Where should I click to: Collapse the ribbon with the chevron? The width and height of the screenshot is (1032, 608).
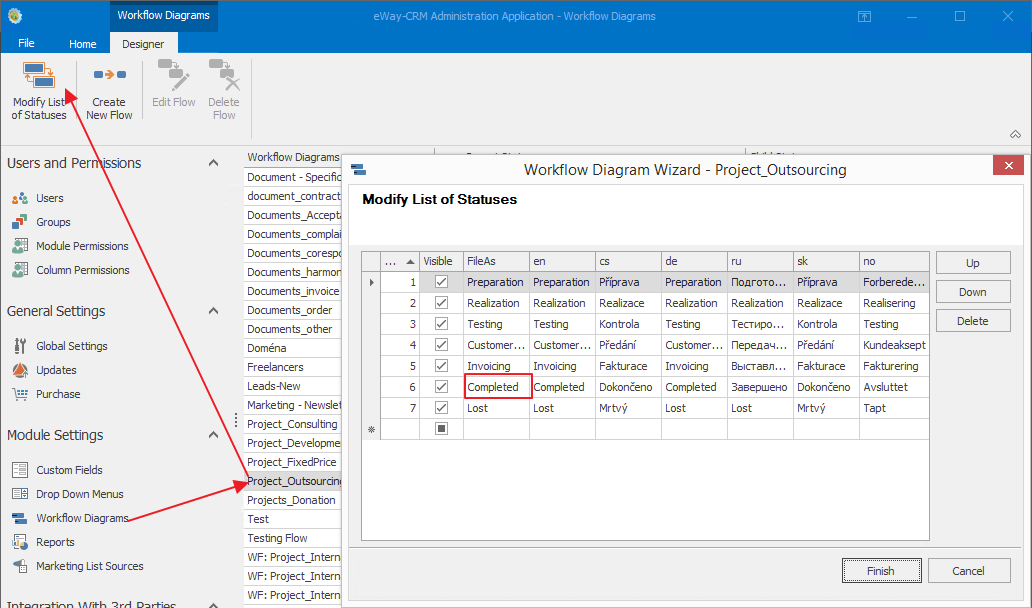tap(1016, 134)
